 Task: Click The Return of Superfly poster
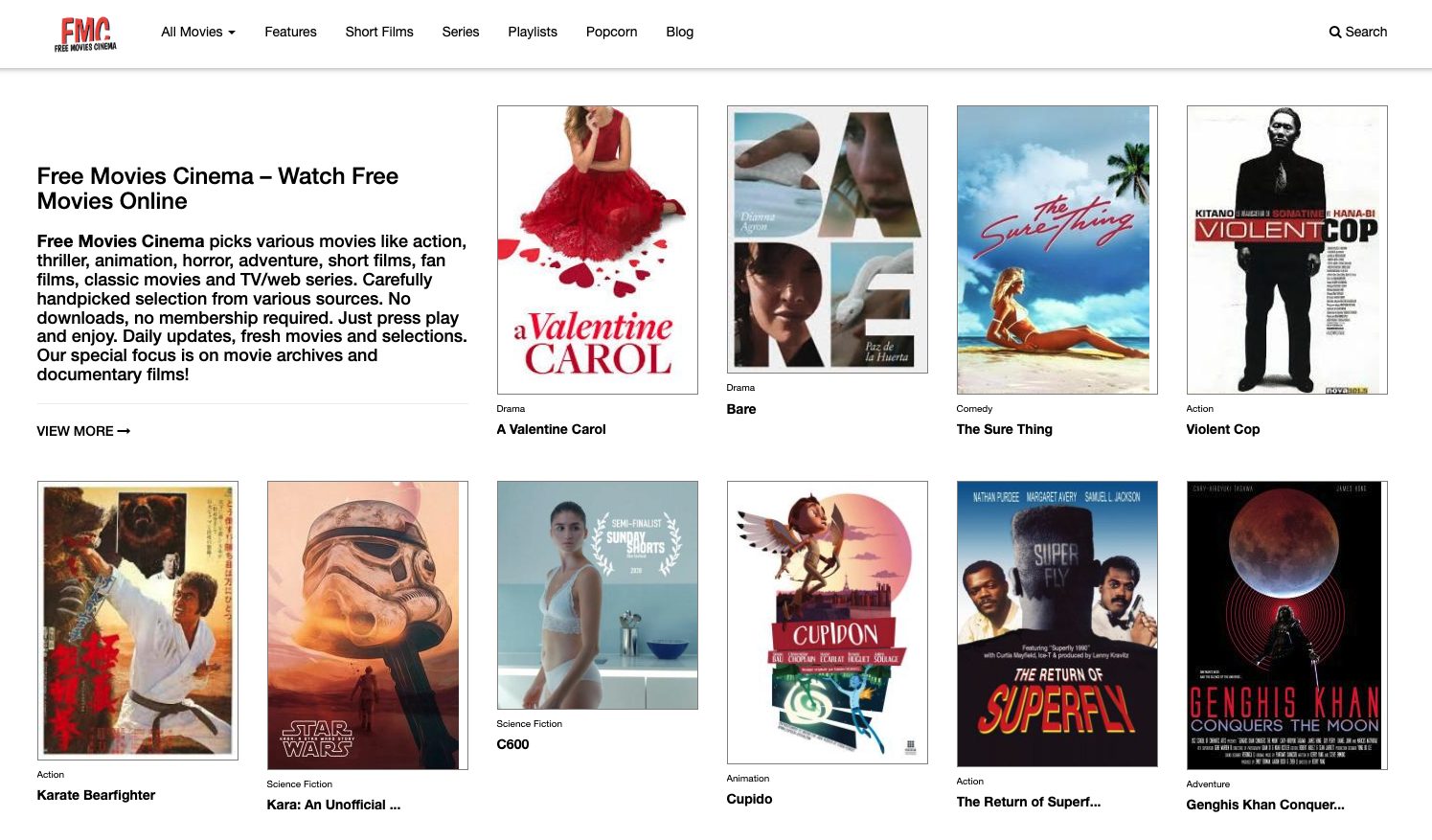pyautogui.click(x=1057, y=624)
